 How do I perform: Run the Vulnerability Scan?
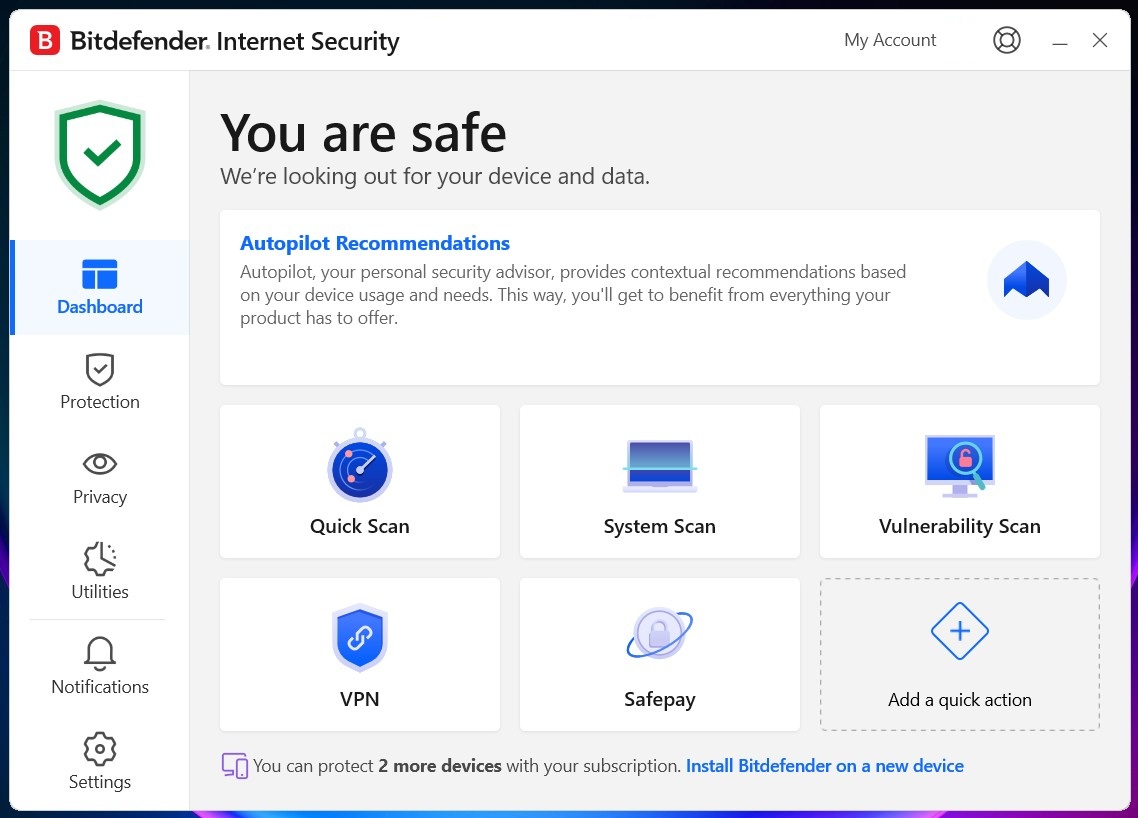coord(959,482)
